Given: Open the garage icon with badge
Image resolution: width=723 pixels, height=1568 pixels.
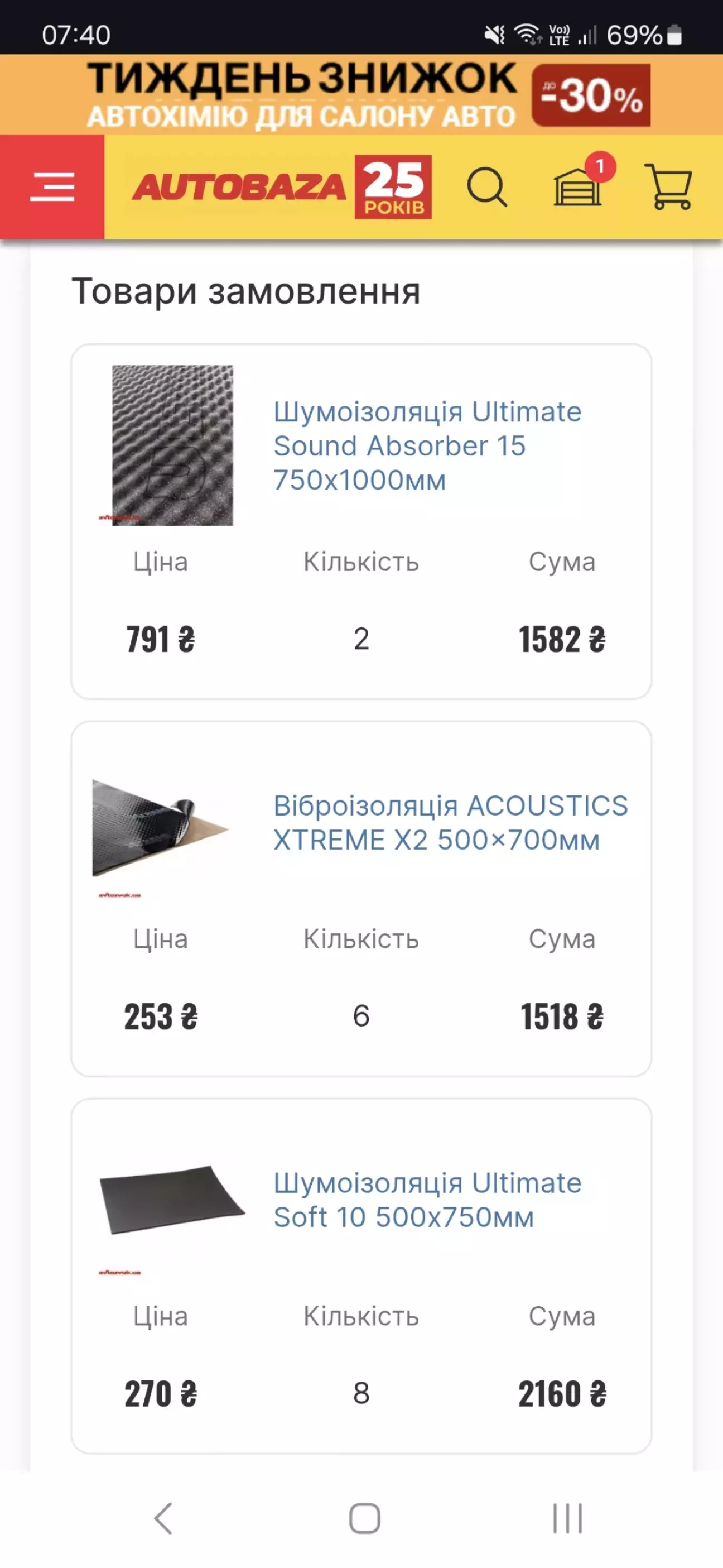Looking at the screenshot, I should coord(578,186).
